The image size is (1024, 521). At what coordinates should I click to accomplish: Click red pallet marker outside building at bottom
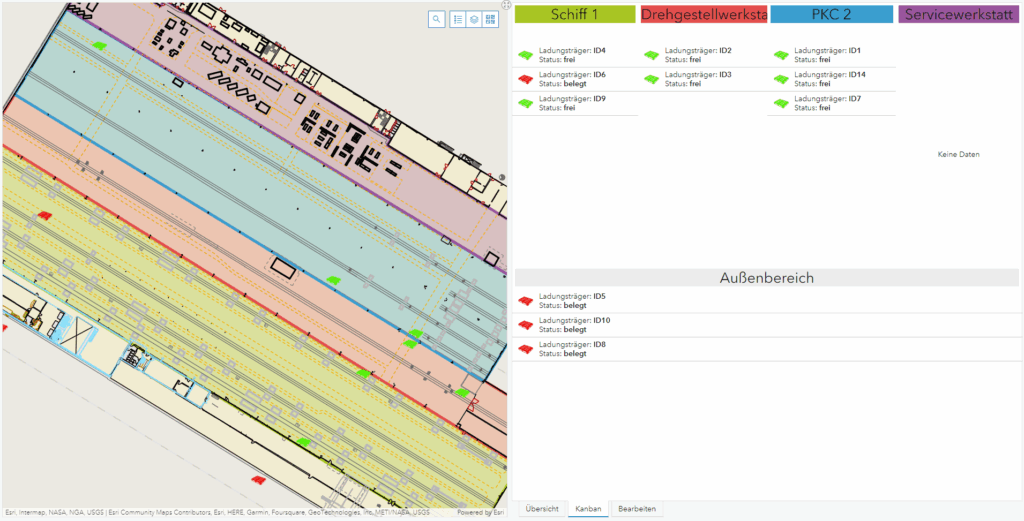(259, 481)
